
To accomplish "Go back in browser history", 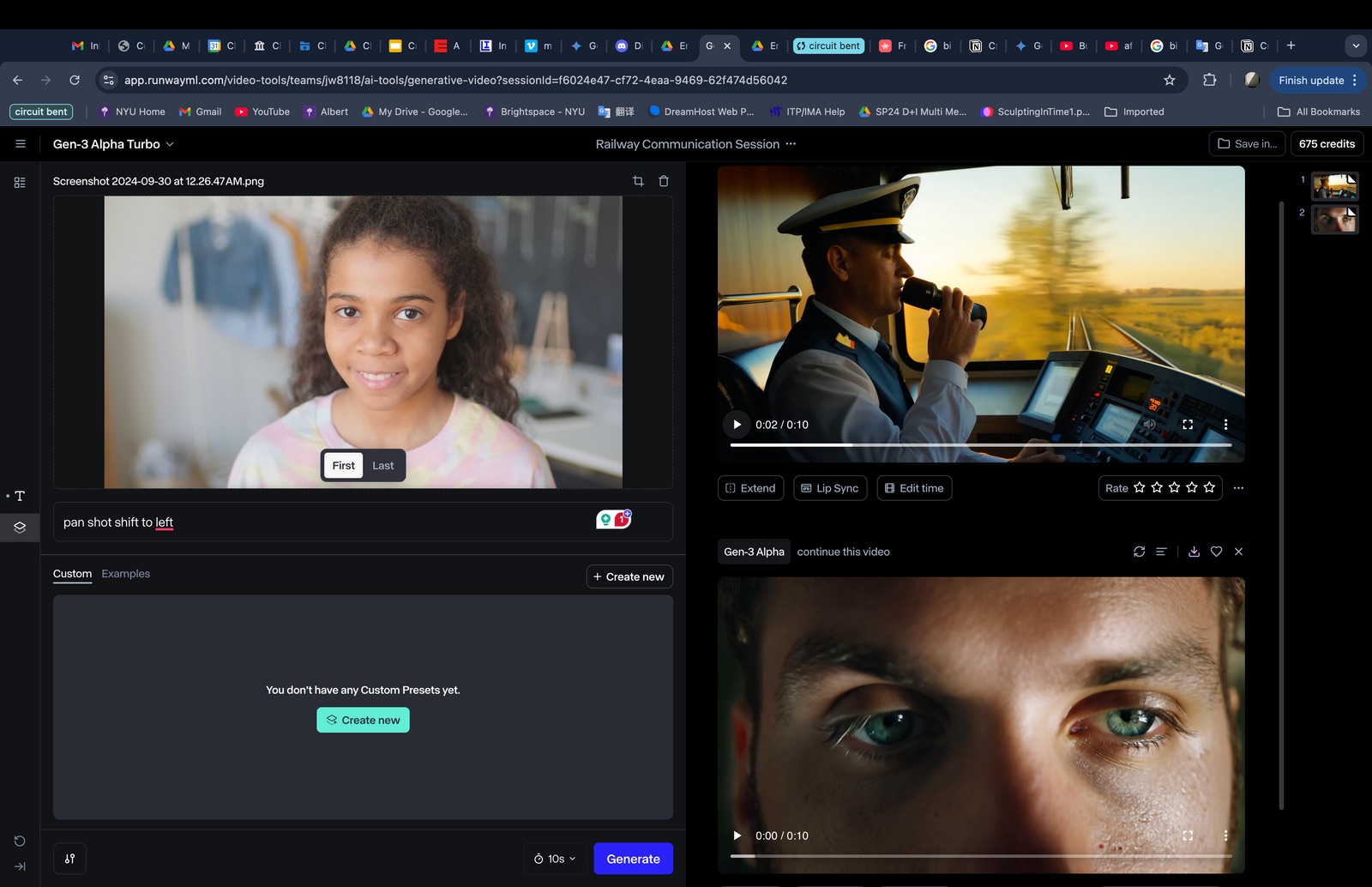I will [x=18, y=80].
